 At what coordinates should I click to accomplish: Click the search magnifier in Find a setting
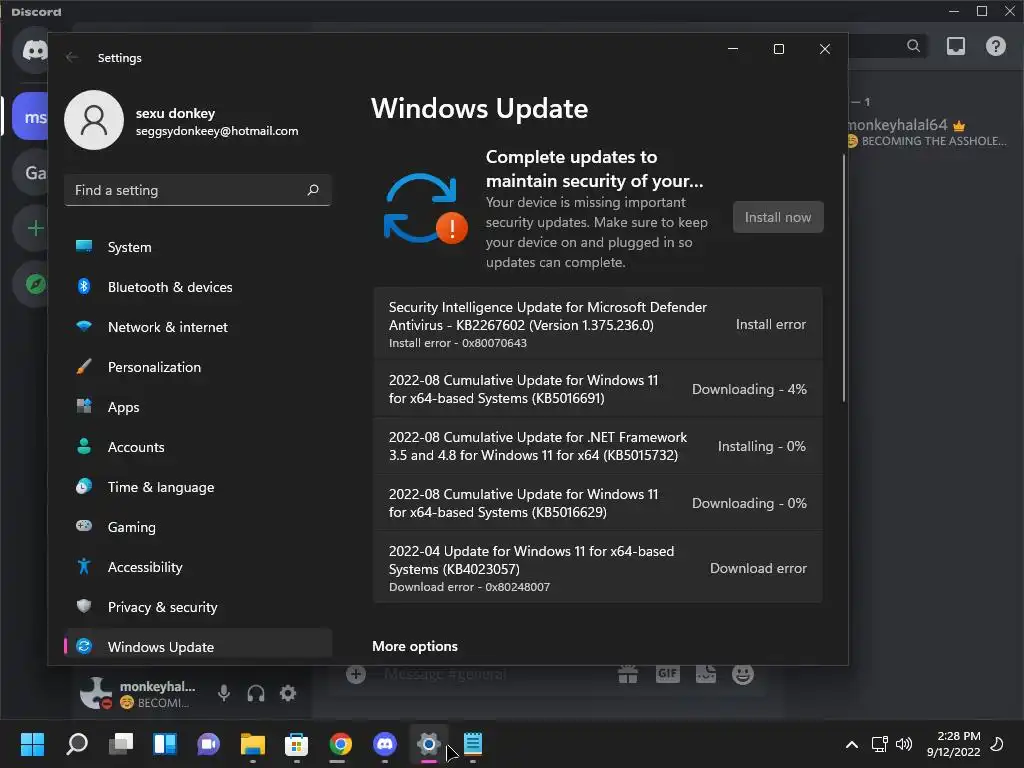point(313,190)
